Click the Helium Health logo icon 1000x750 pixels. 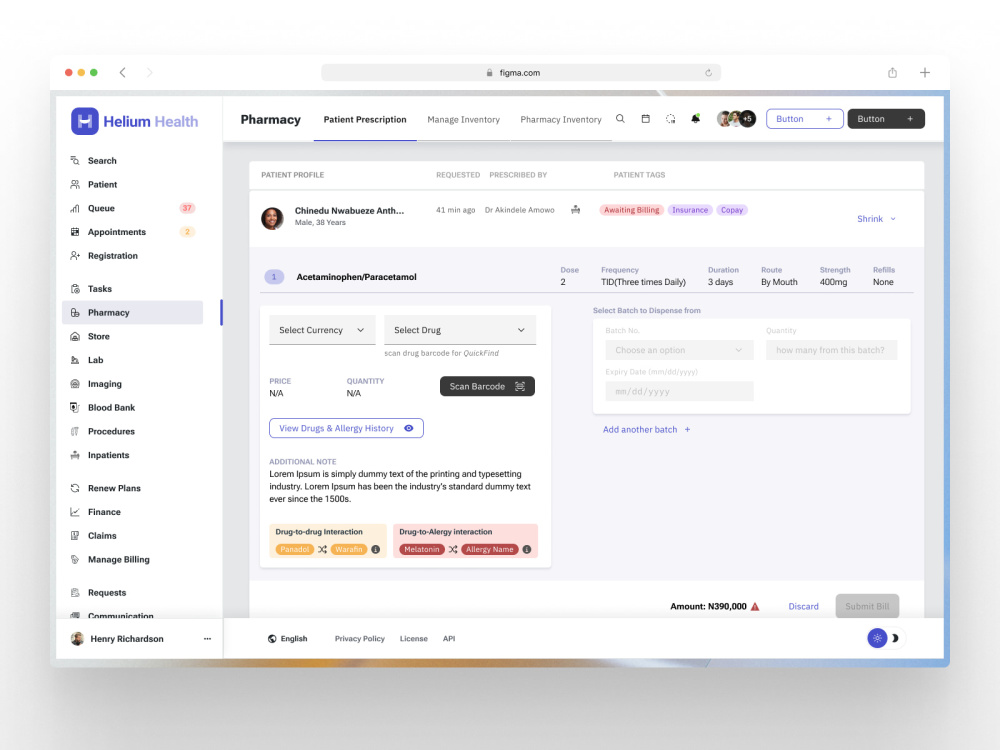(85, 121)
